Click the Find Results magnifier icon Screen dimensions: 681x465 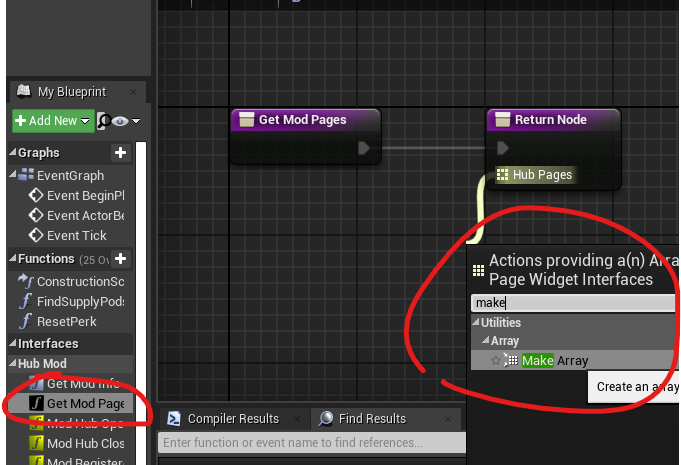(x=325, y=418)
